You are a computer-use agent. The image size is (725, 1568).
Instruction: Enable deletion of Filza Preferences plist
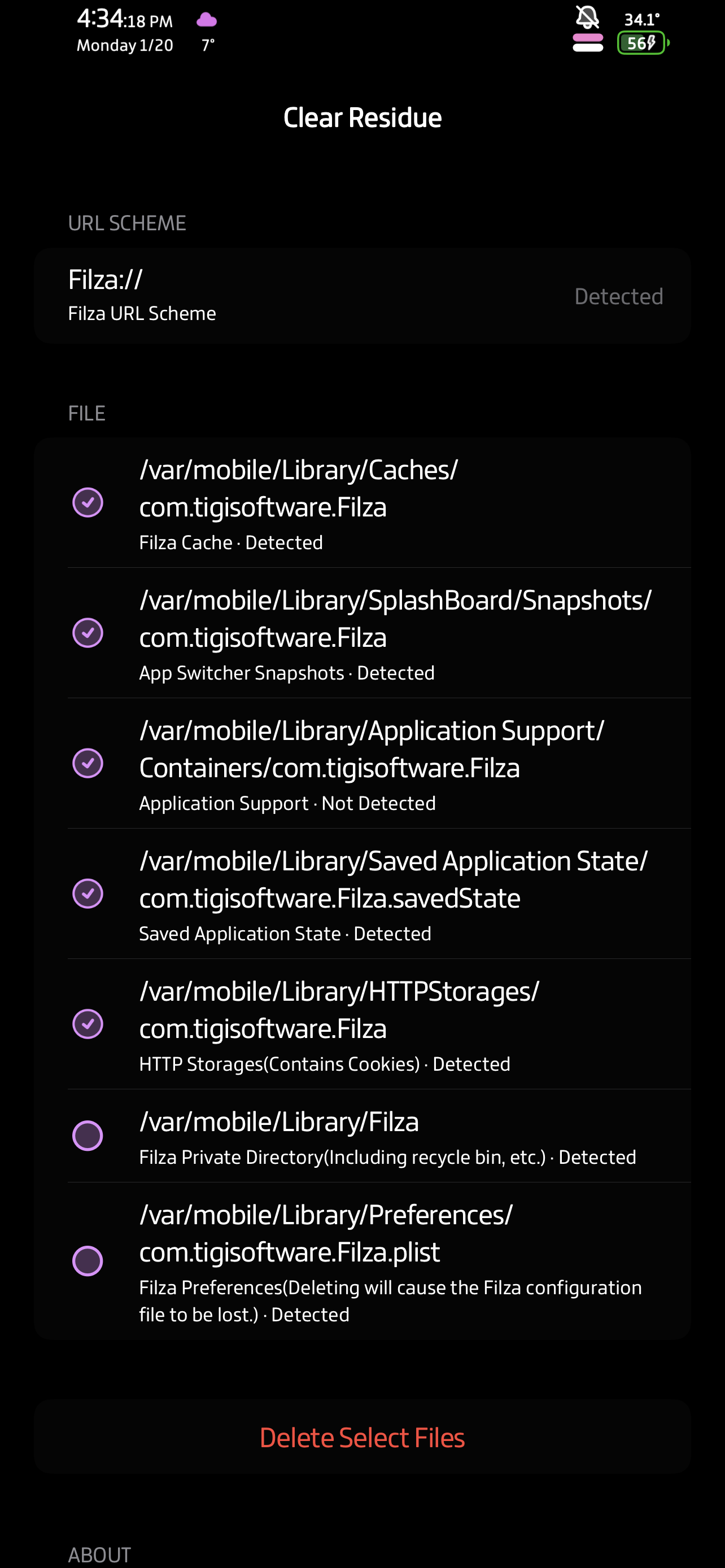point(88,1261)
